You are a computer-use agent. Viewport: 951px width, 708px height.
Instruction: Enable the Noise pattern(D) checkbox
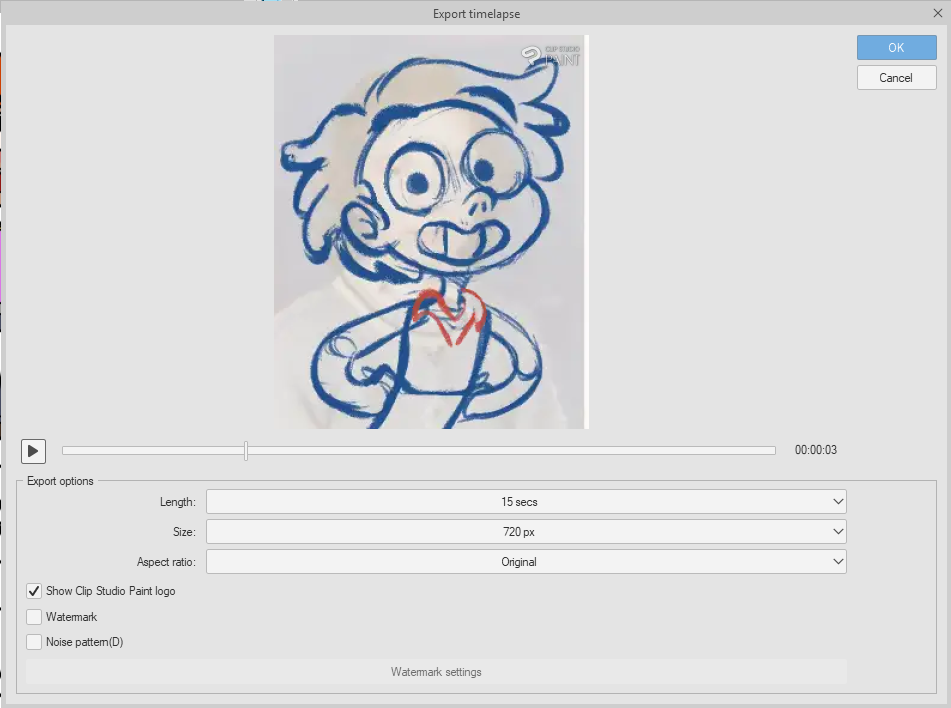pos(34,642)
